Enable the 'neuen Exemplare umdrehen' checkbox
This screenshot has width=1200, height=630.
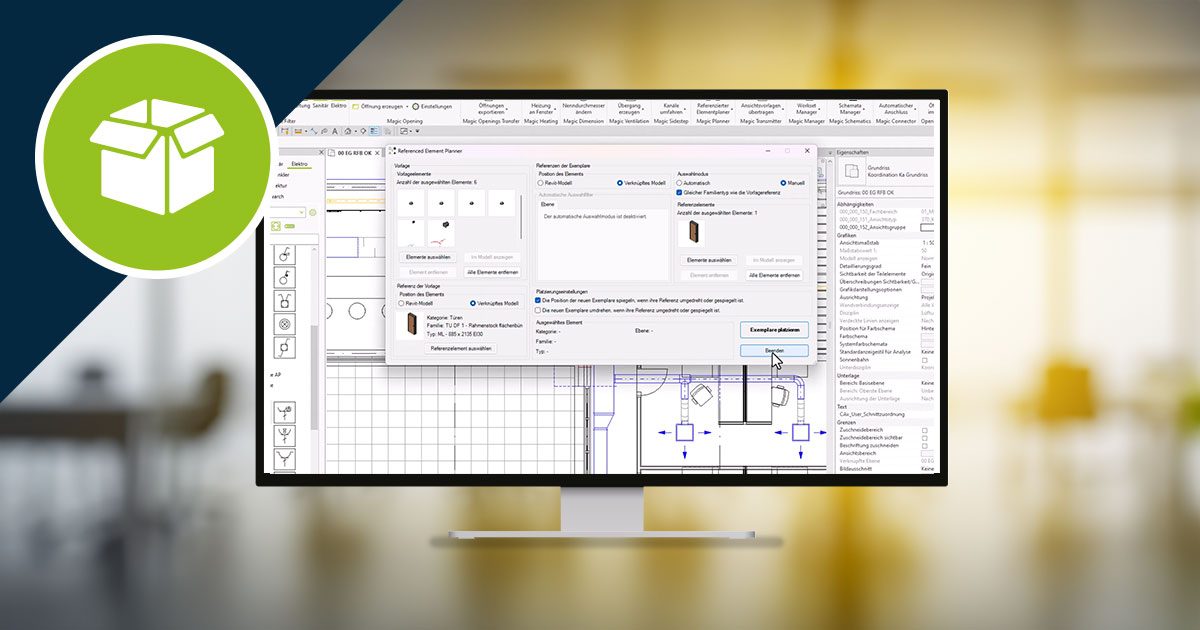(x=538, y=310)
